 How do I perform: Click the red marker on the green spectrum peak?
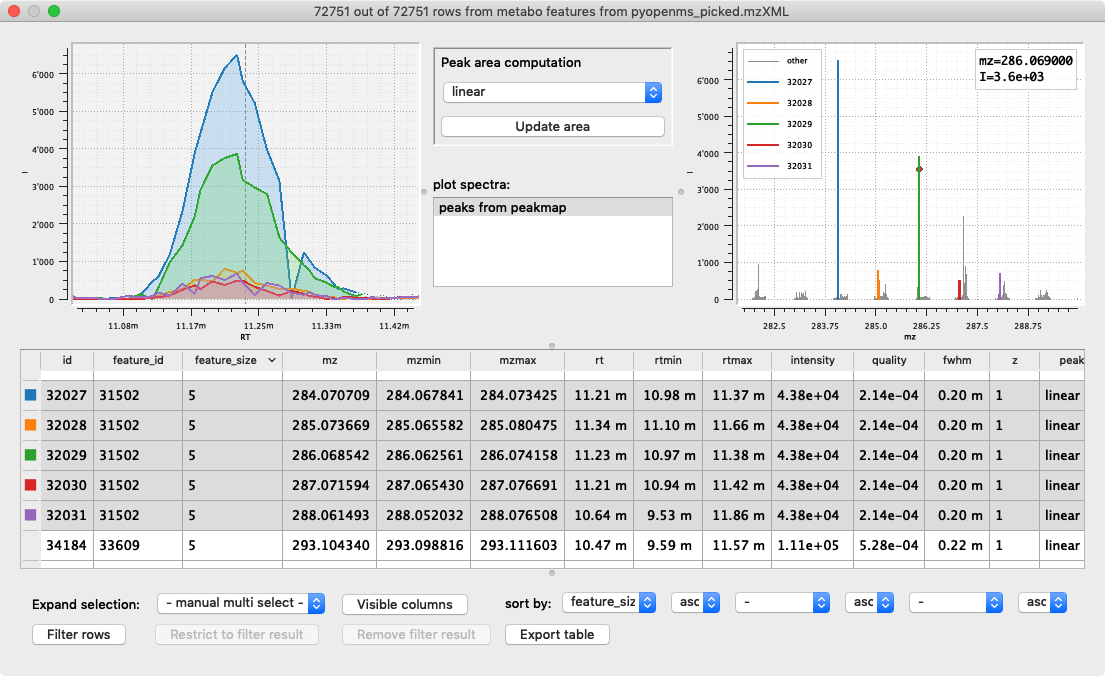tap(919, 169)
